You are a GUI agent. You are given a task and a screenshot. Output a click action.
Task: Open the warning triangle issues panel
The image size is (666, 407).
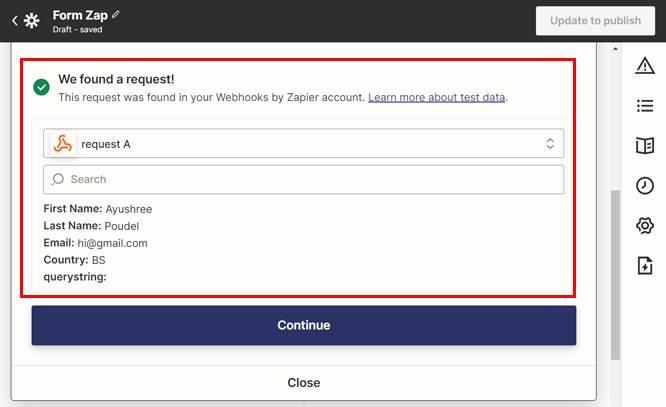point(645,66)
